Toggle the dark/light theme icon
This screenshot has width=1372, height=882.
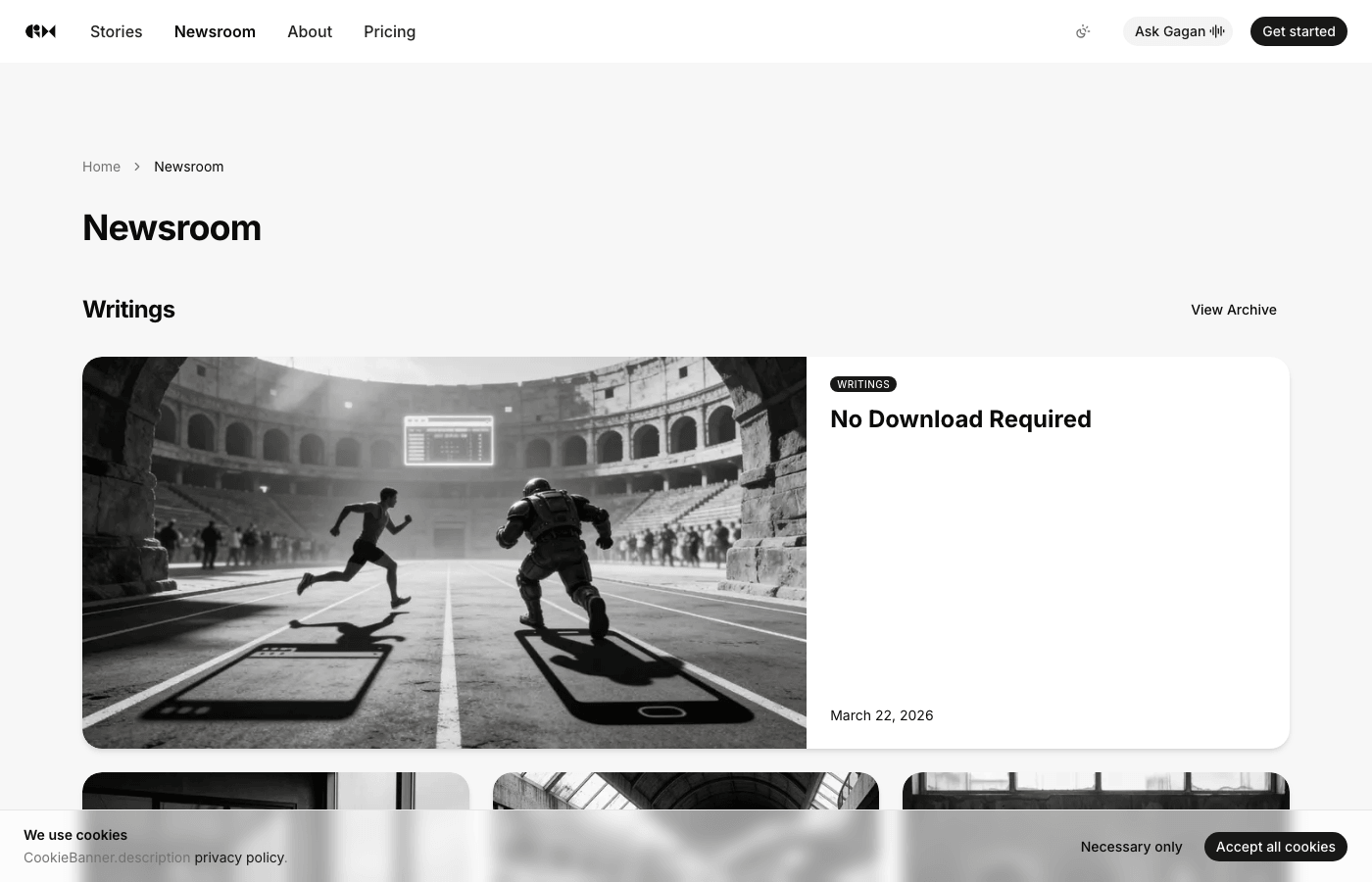click(1083, 31)
